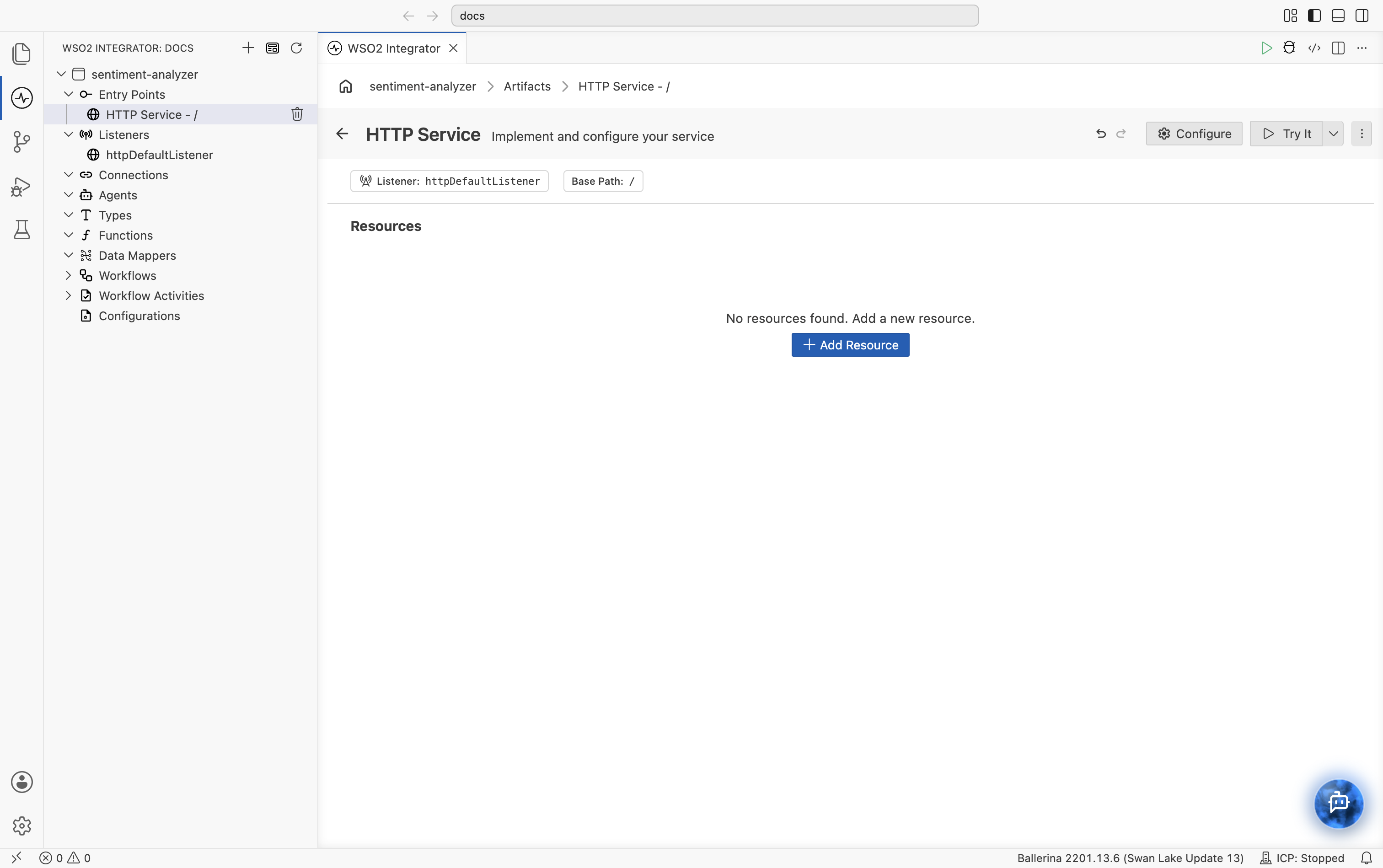Viewport: 1383px width, 868px height.
Task: Click the home icon in breadcrumb
Action: pos(346,86)
